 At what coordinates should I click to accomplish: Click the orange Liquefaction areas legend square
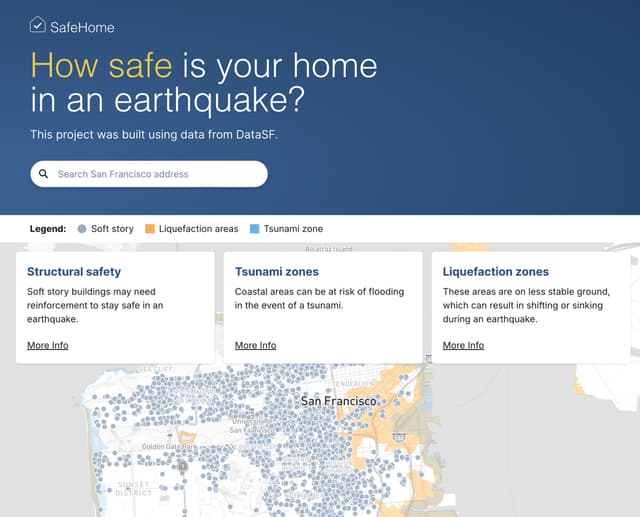[150, 229]
